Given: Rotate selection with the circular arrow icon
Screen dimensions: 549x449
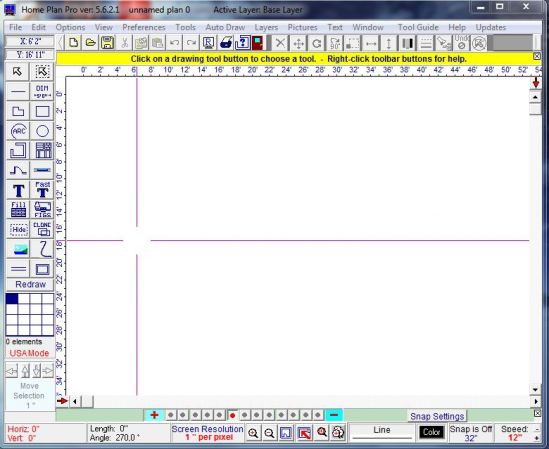Looking at the screenshot, I should 317,43.
